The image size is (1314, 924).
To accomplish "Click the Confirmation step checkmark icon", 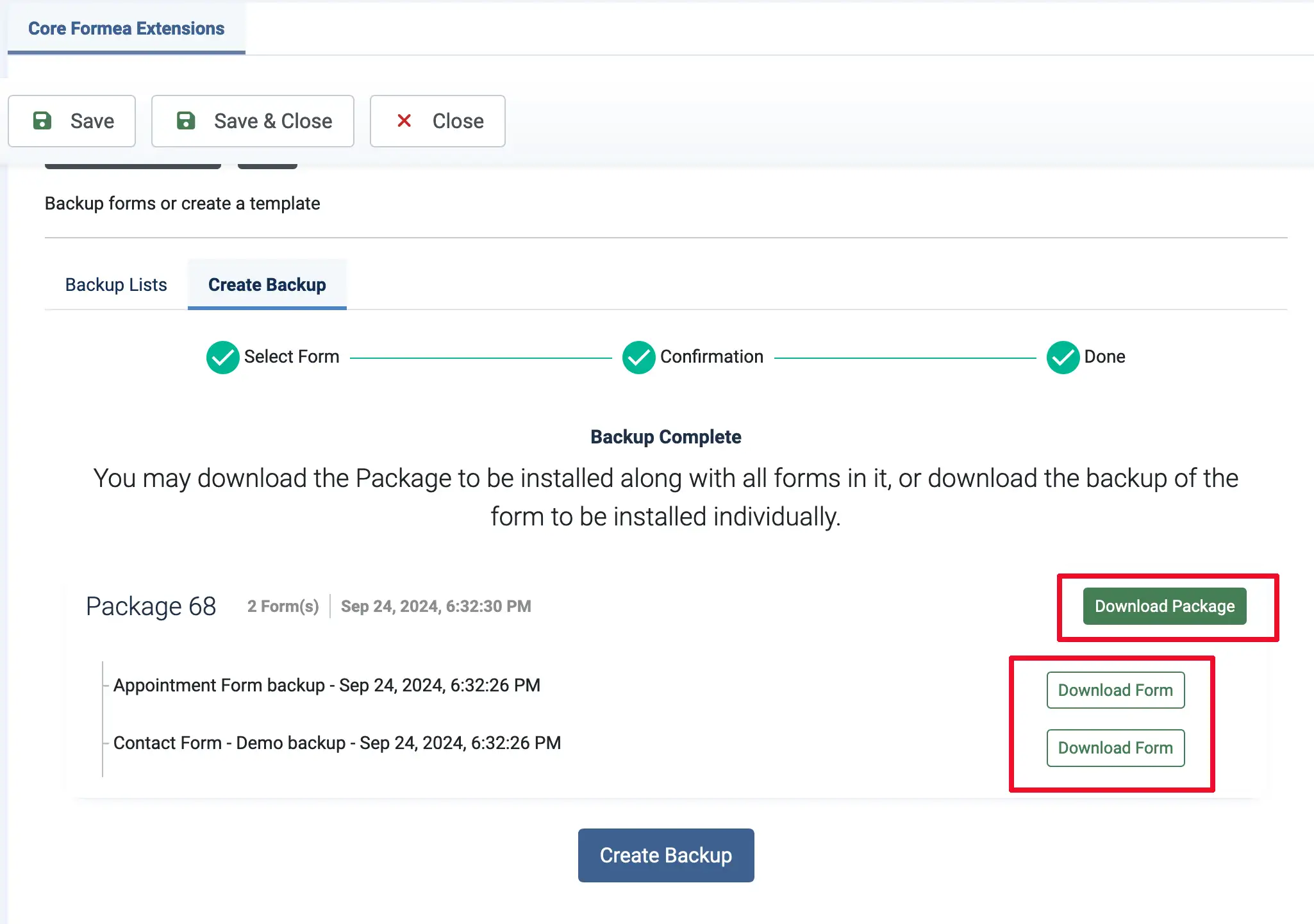I will [x=638, y=357].
